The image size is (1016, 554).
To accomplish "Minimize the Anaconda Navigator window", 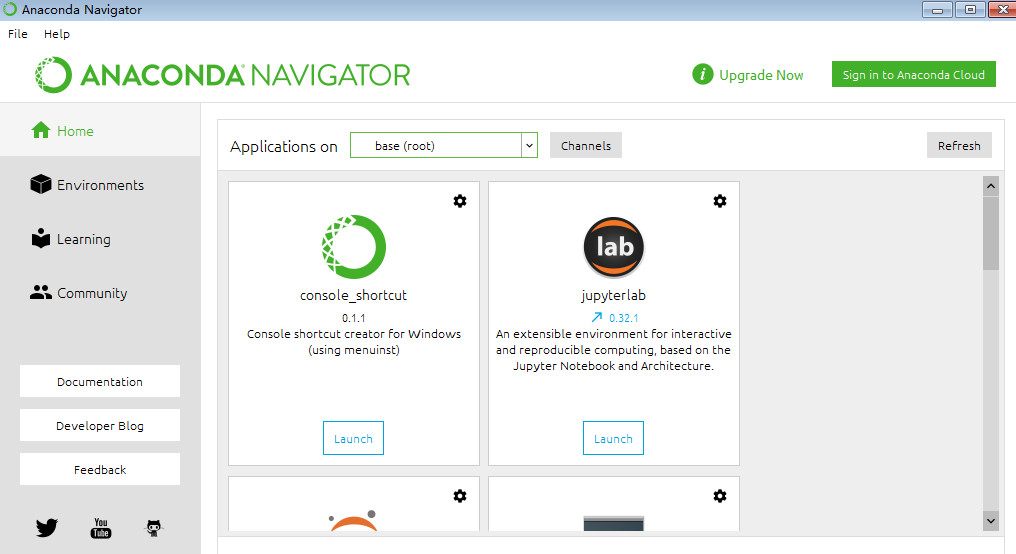I will (x=937, y=10).
